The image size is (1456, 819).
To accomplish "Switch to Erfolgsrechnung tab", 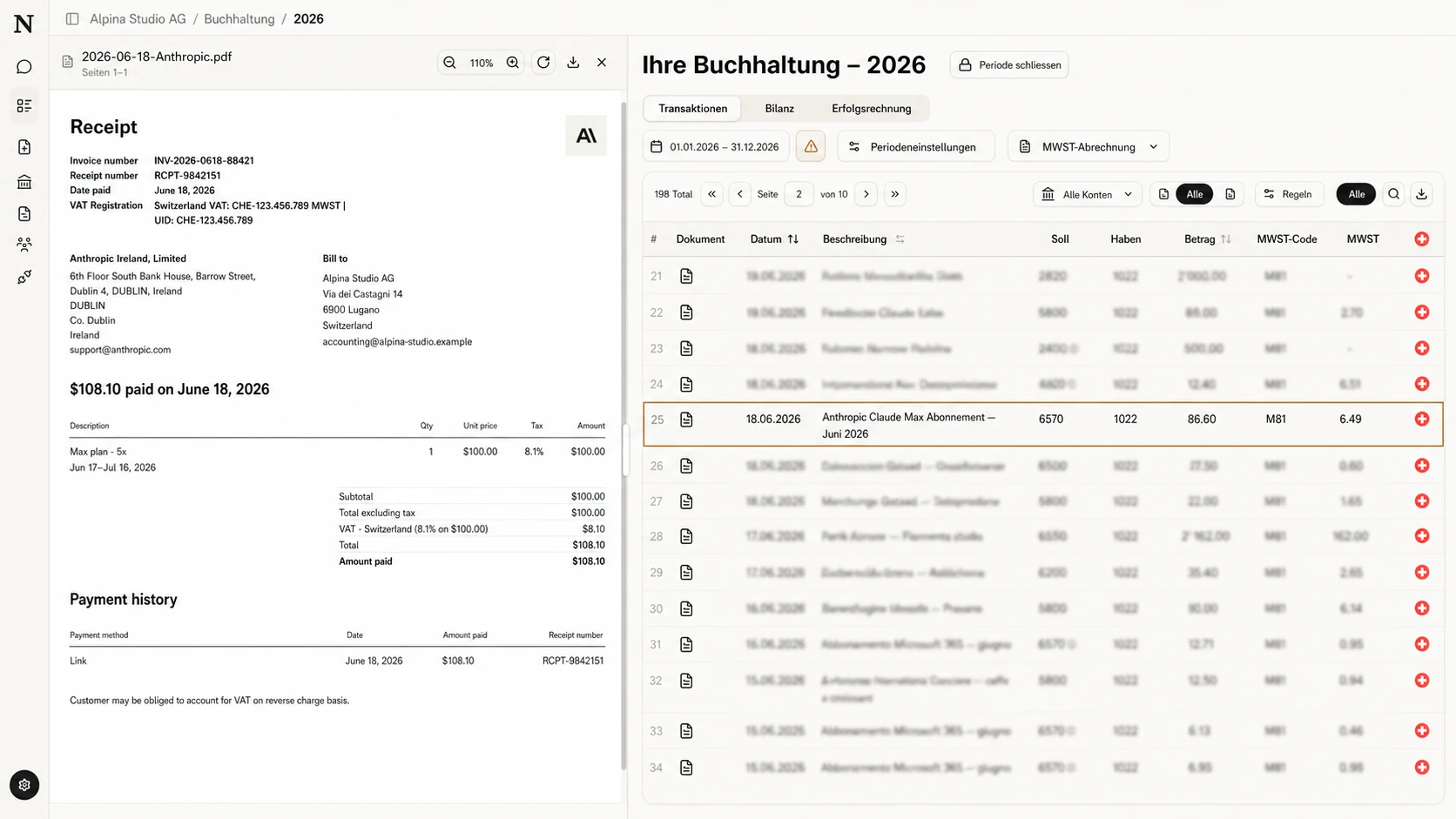I will pos(872,108).
